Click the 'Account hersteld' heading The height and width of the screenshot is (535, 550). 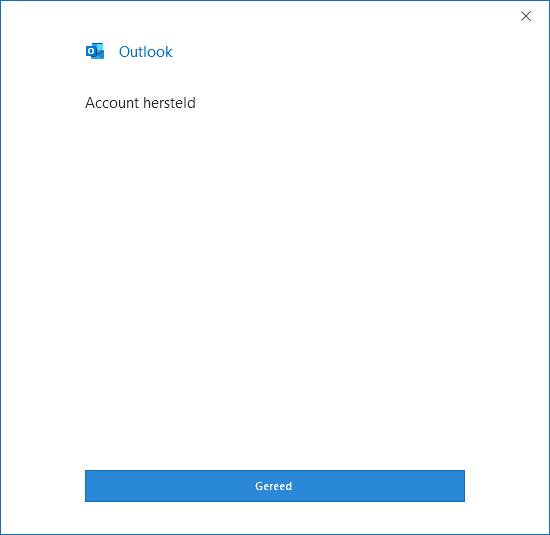tap(140, 103)
